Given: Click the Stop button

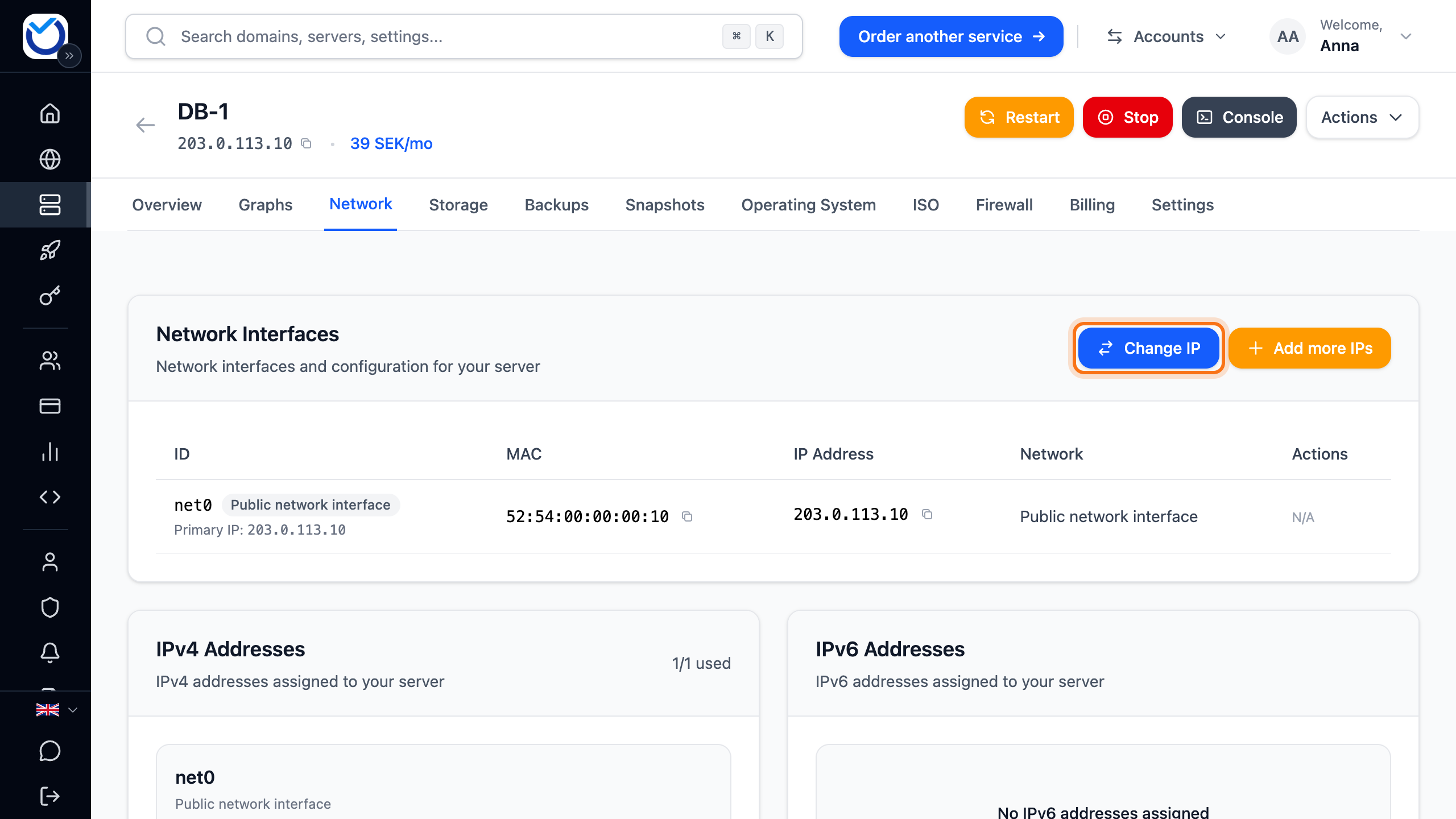Looking at the screenshot, I should [x=1128, y=117].
